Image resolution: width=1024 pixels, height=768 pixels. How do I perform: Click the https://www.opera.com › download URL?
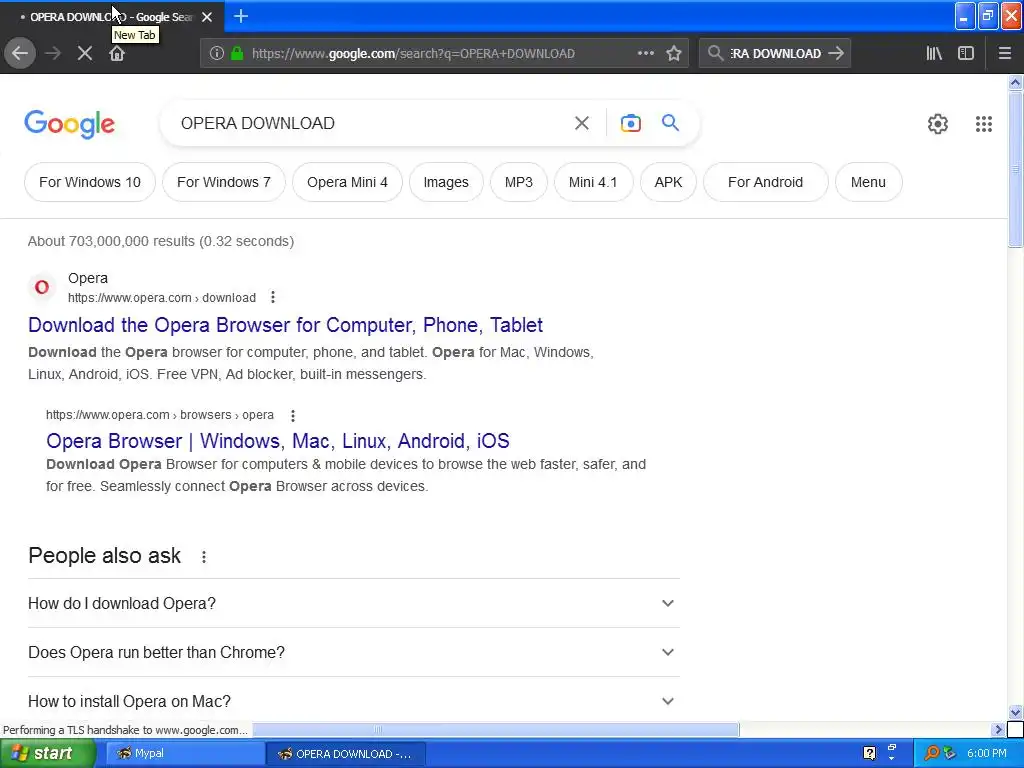pyautogui.click(x=162, y=298)
